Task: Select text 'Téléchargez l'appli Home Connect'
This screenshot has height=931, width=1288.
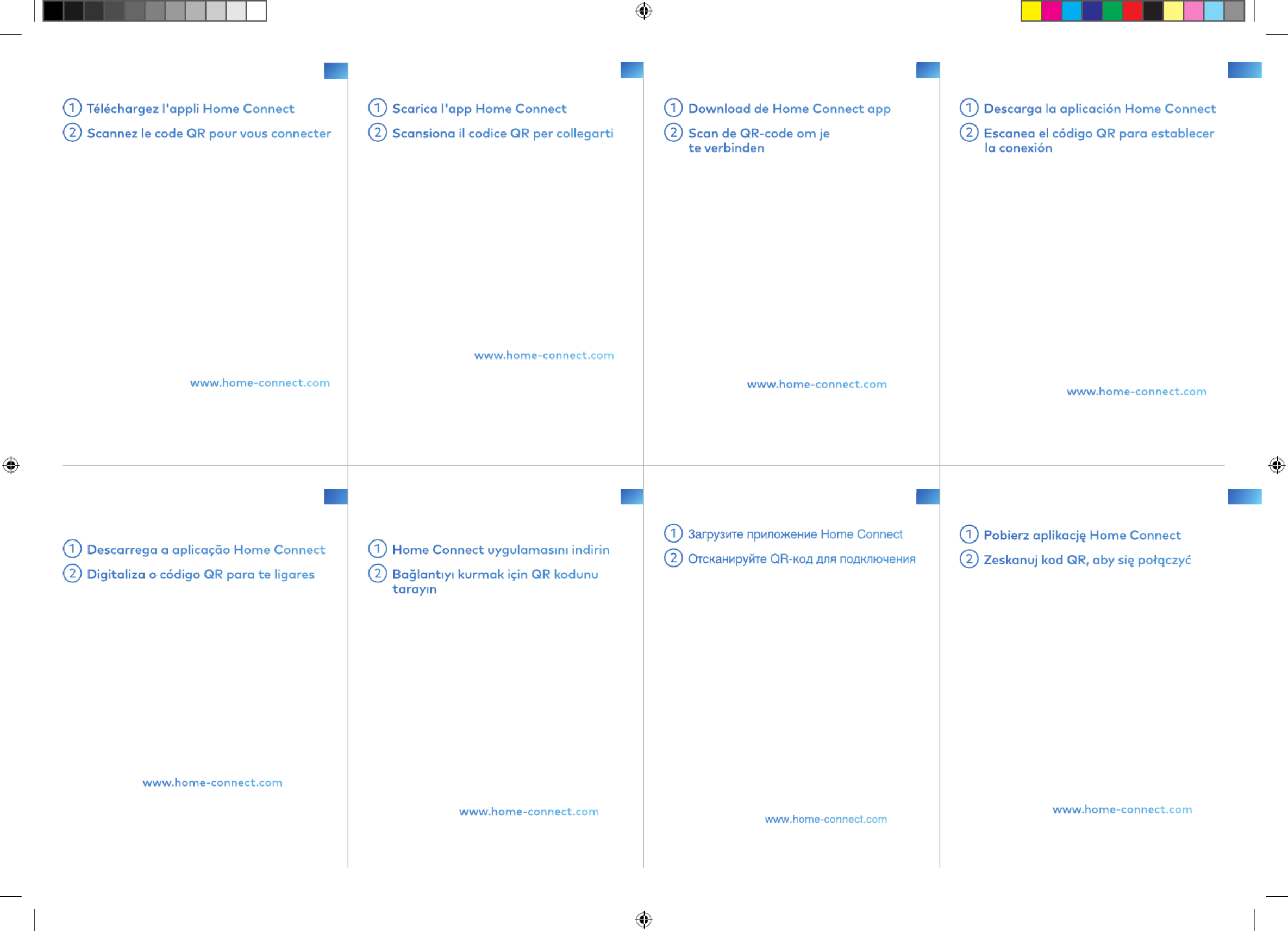Action: point(190,109)
